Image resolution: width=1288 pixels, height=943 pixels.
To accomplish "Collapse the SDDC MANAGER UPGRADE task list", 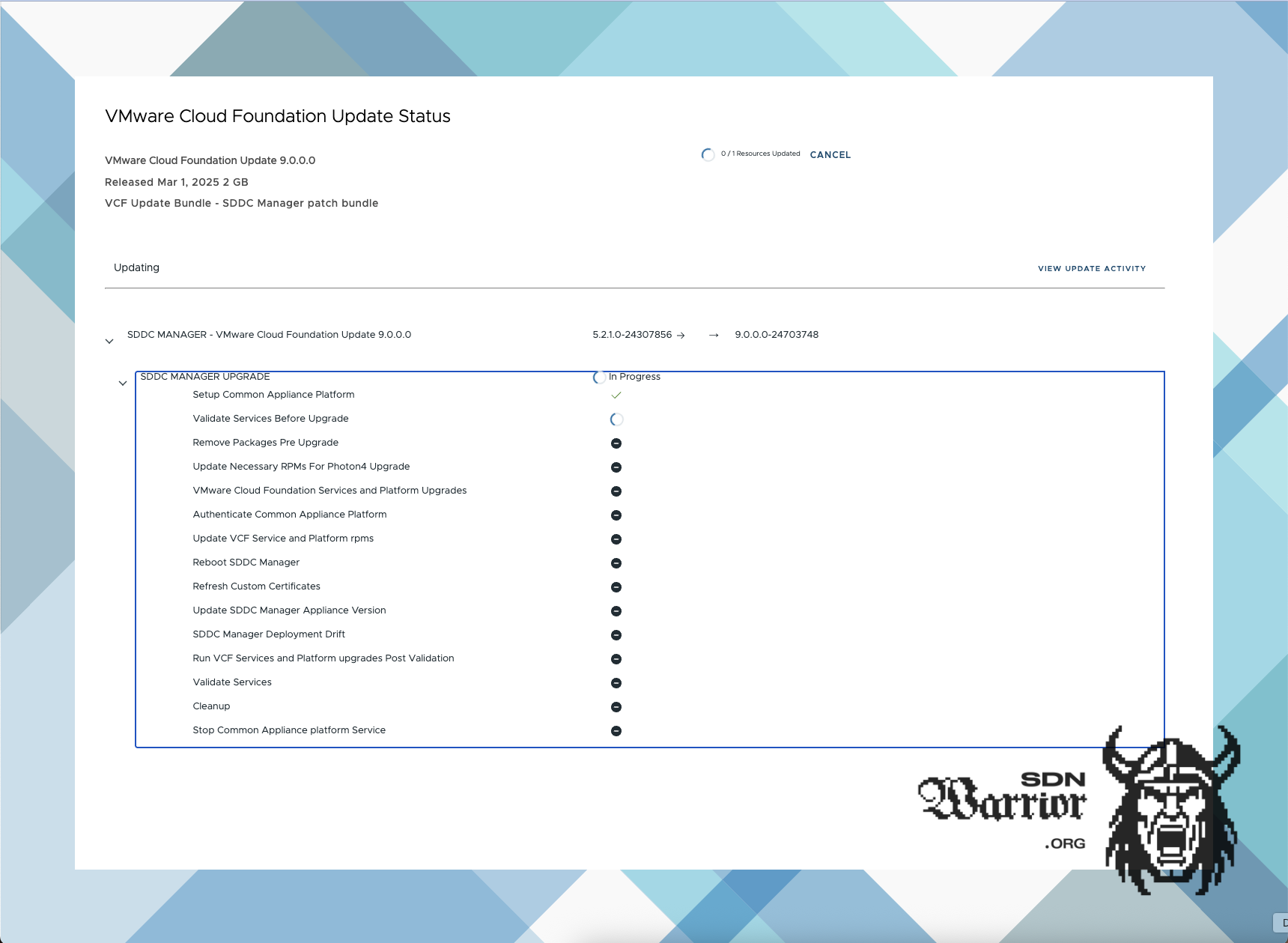I will [x=123, y=383].
